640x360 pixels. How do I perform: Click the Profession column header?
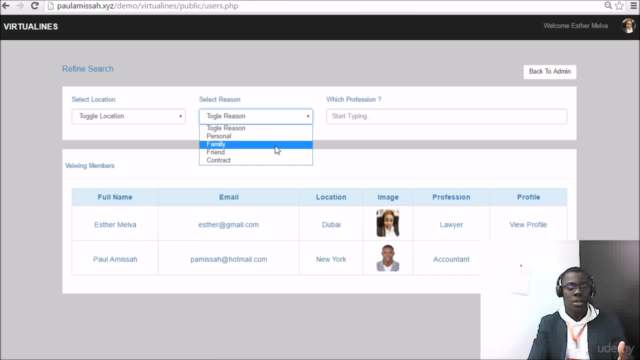[x=451, y=197]
